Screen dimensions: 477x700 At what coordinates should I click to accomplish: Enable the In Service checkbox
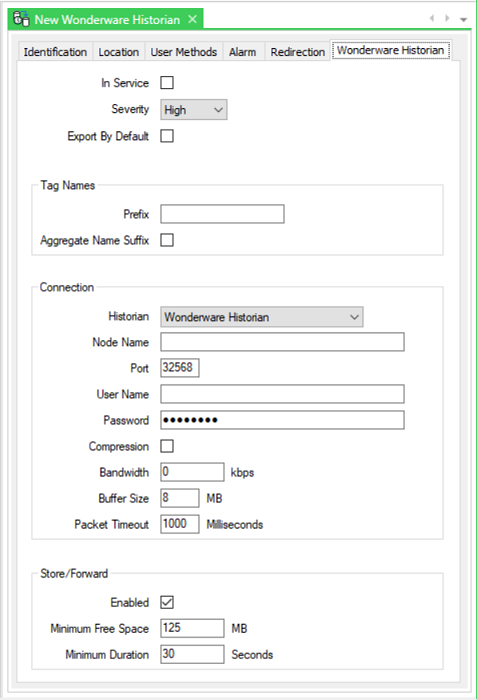pos(167,83)
